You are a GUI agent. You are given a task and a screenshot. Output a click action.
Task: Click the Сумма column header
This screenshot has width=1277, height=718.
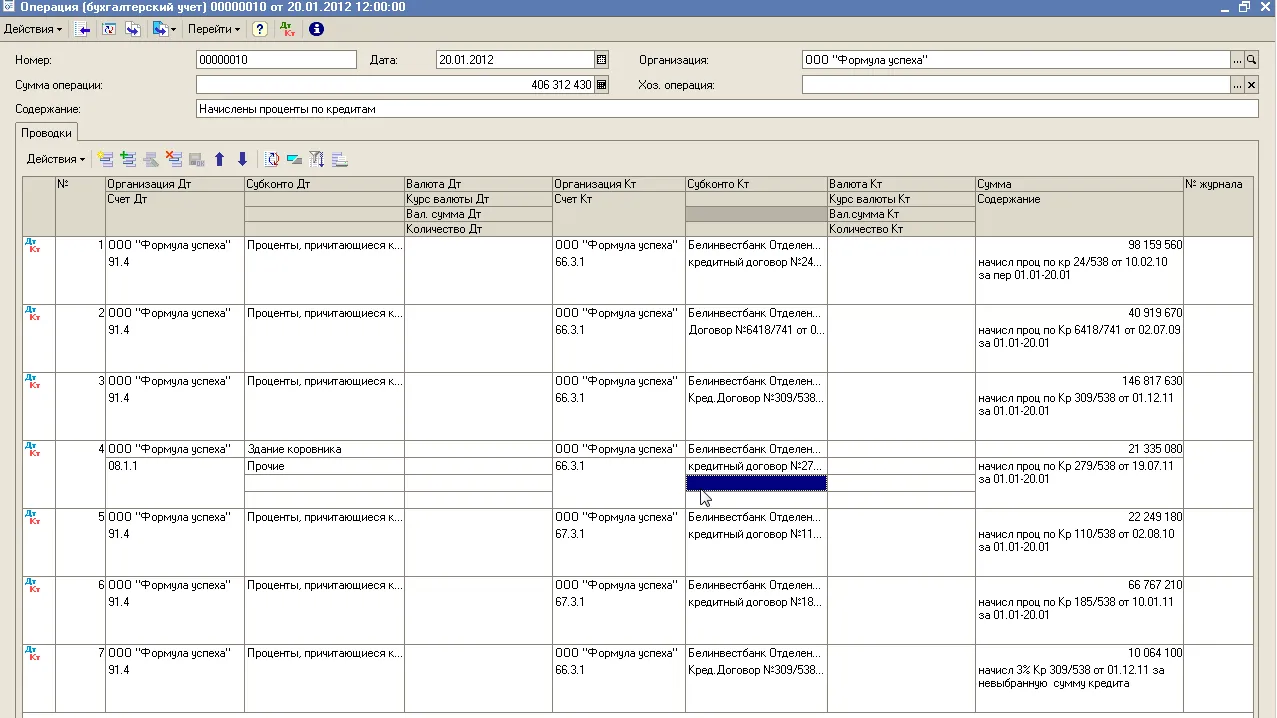tap(1080, 184)
